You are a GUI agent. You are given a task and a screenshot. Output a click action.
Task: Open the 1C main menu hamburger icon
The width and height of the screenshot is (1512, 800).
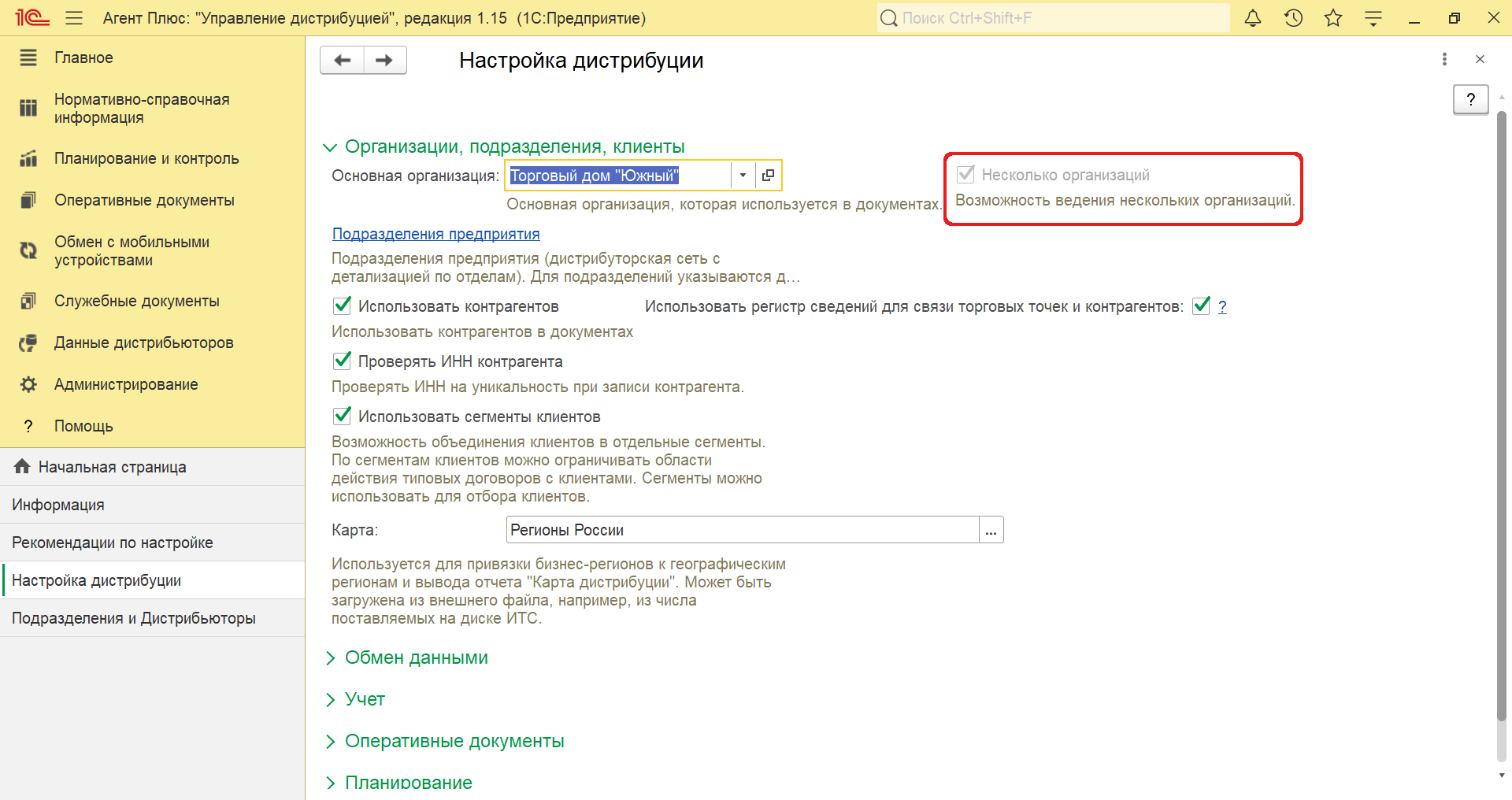74,17
